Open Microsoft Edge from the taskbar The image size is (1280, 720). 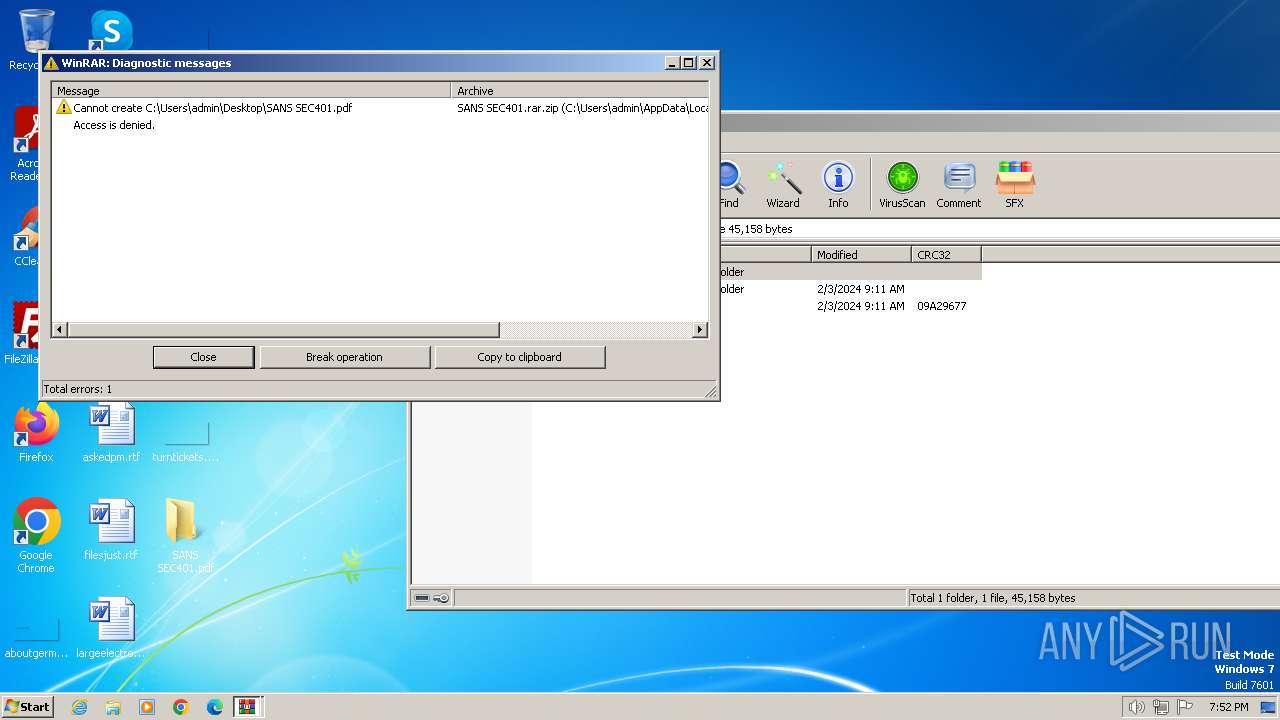pos(214,707)
